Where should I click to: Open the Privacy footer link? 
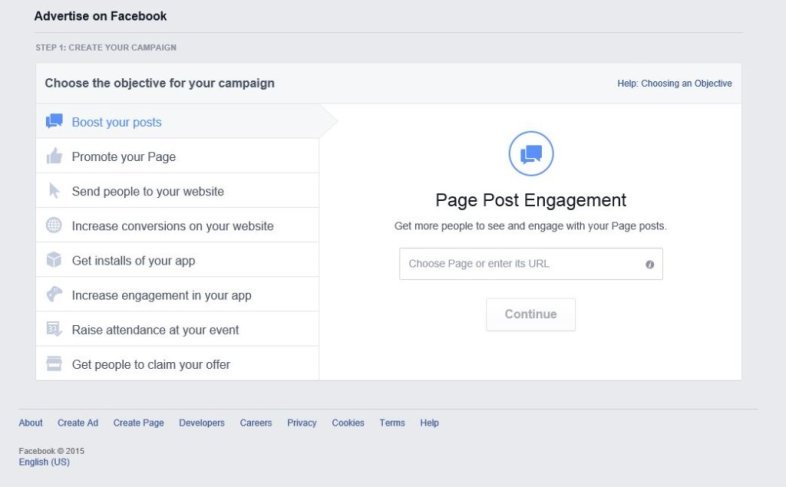coord(302,422)
